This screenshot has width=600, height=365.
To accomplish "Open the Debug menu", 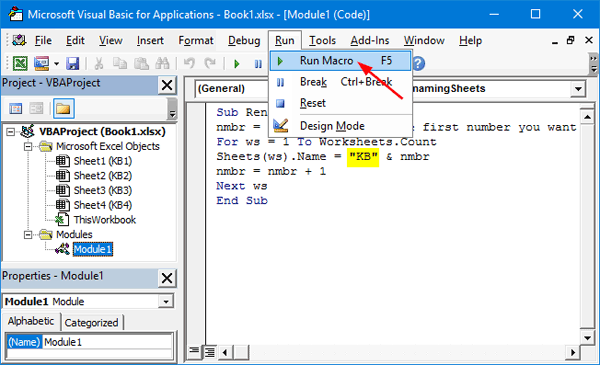I will tap(244, 40).
